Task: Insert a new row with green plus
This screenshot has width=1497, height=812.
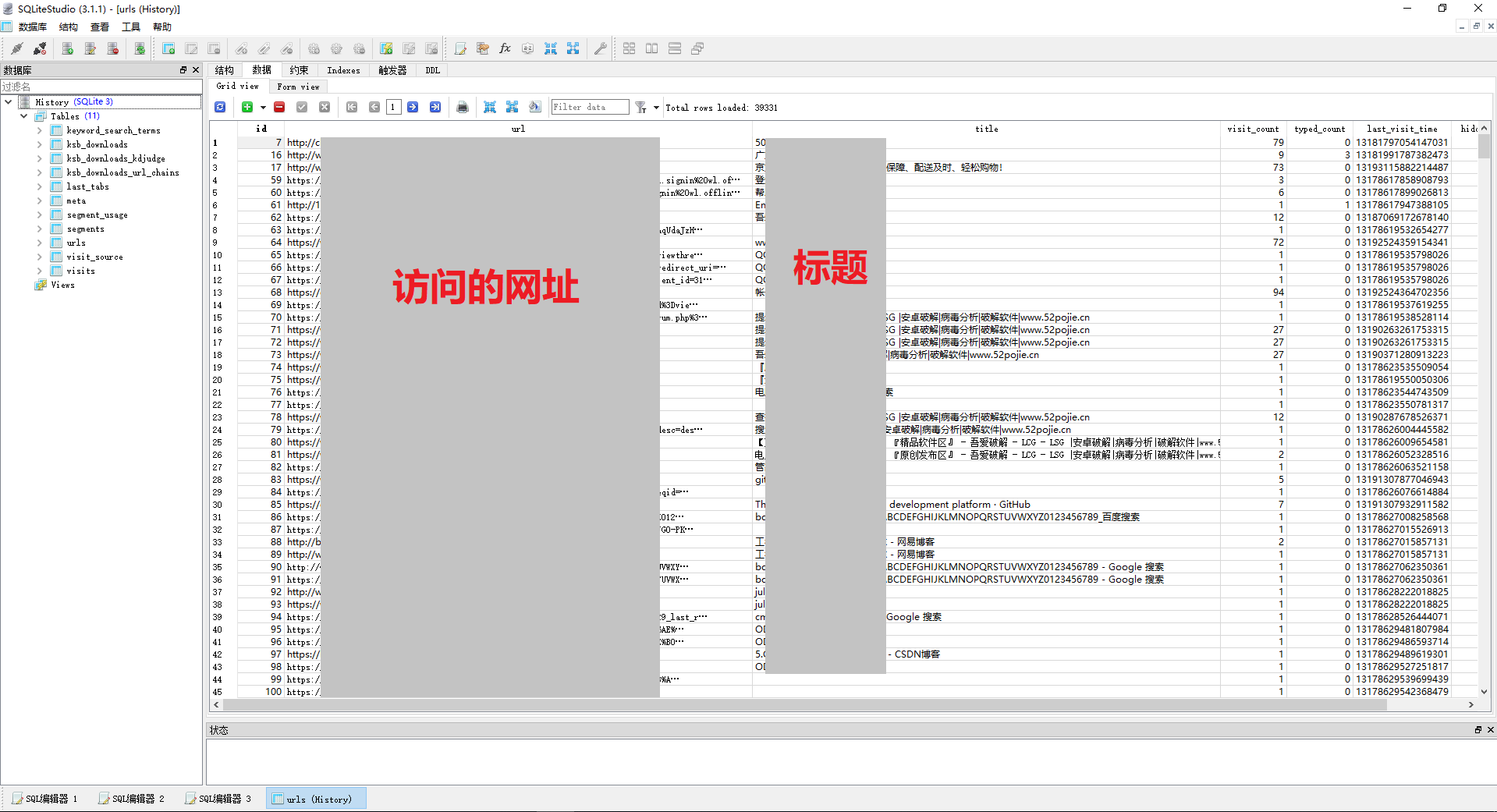Action: (247, 107)
